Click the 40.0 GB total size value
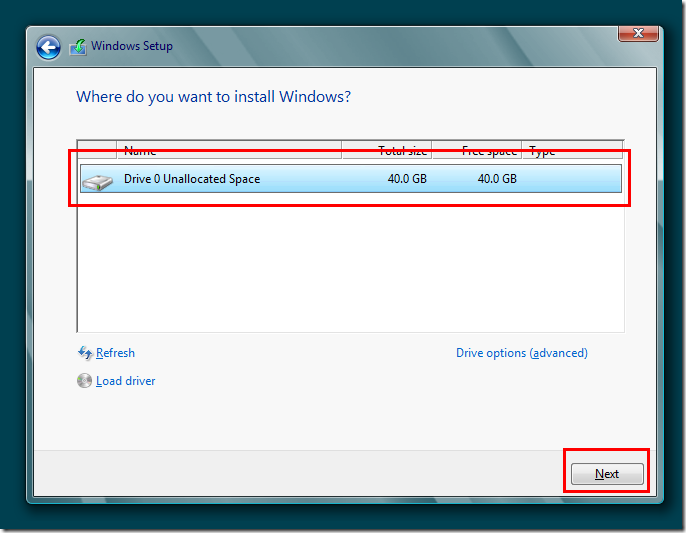This screenshot has width=686, height=533. [407, 179]
